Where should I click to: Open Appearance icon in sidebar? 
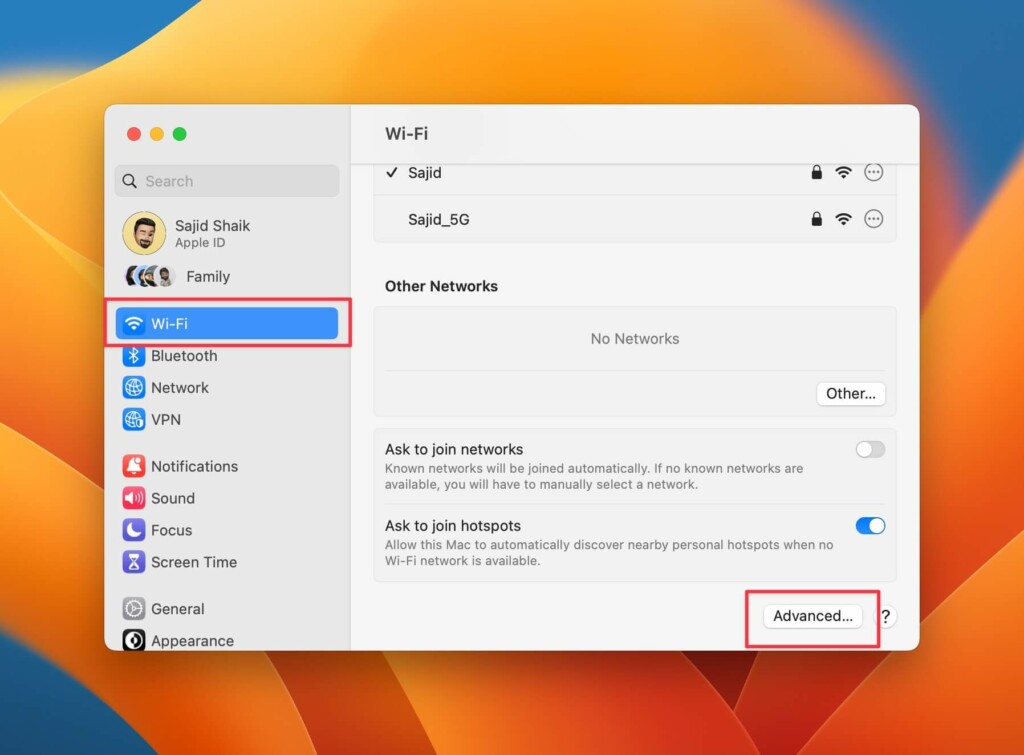pos(134,641)
